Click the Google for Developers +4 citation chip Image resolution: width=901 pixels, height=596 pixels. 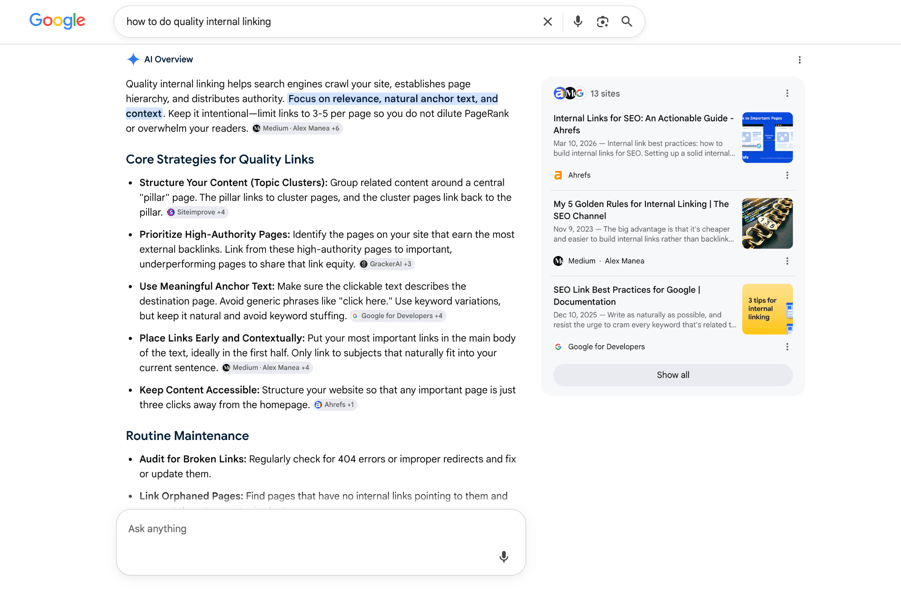(x=398, y=316)
